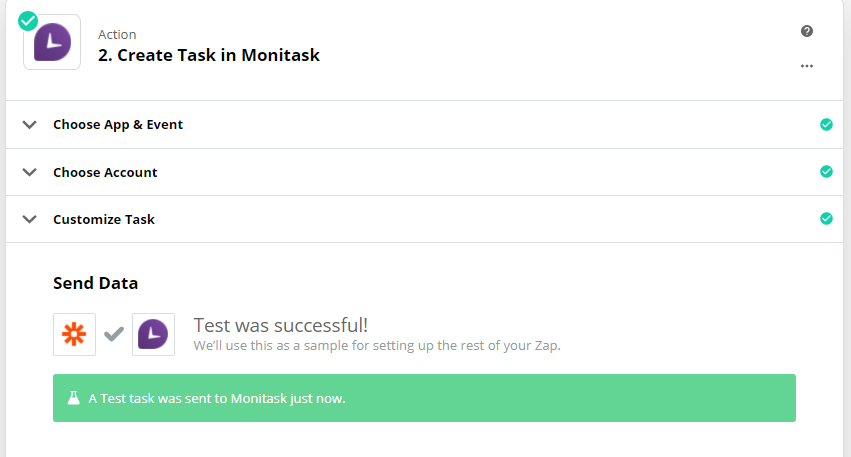Click the Zapier orange asterisk icon
Screen dimensions: 851x457
(75, 334)
